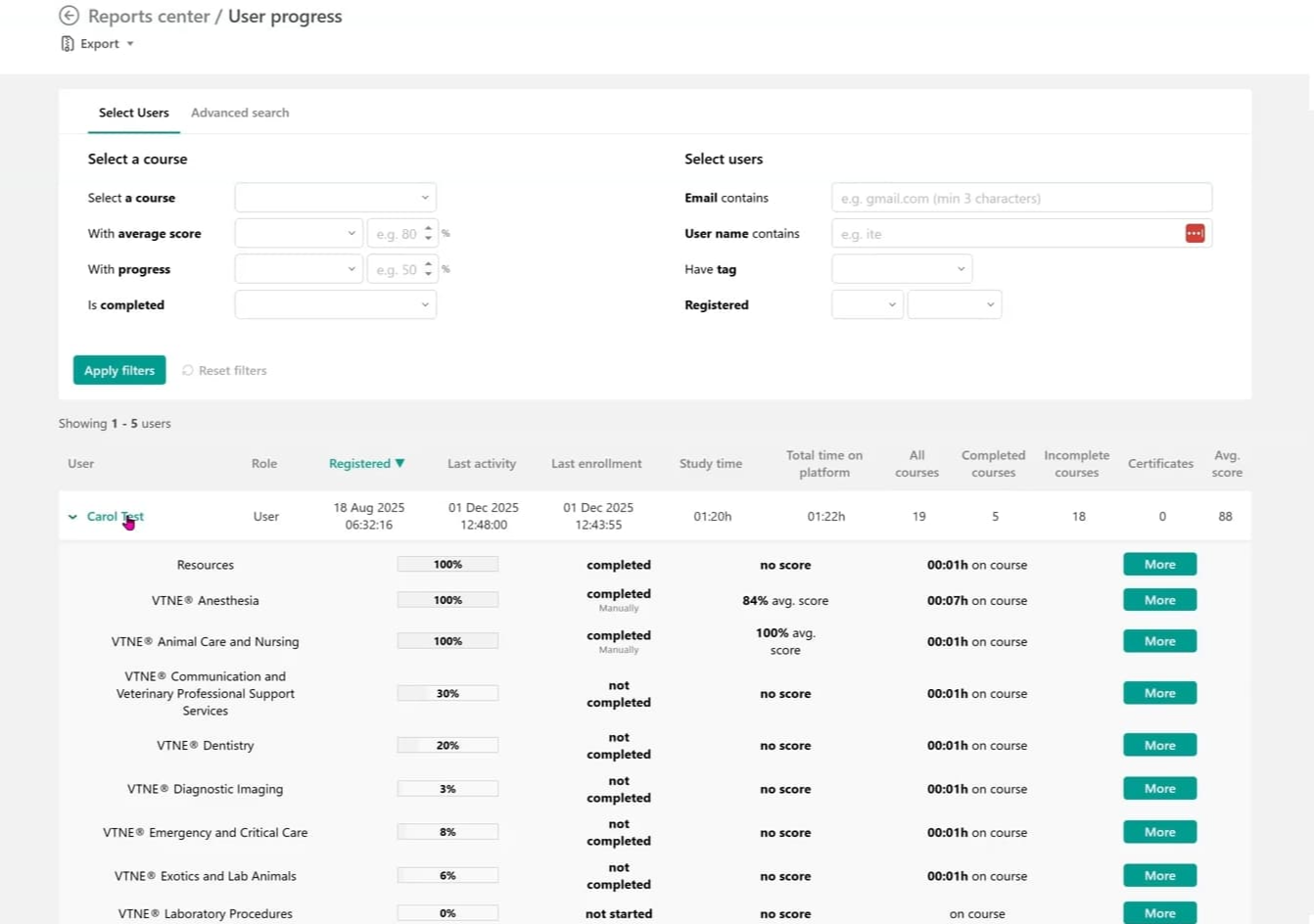The height and width of the screenshot is (924, 1314).
Task: Open the Have tag dropdown
Action: pyautogui.click(x=901, y=268)
